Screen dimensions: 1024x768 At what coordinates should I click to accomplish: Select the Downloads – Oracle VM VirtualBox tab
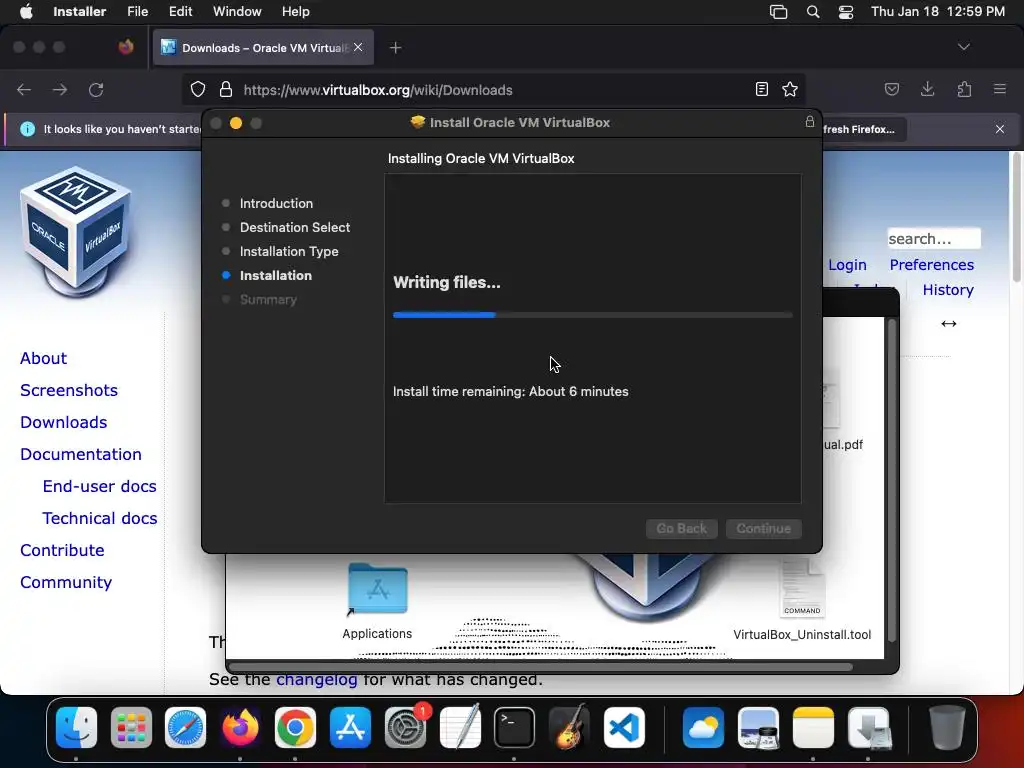263,48
